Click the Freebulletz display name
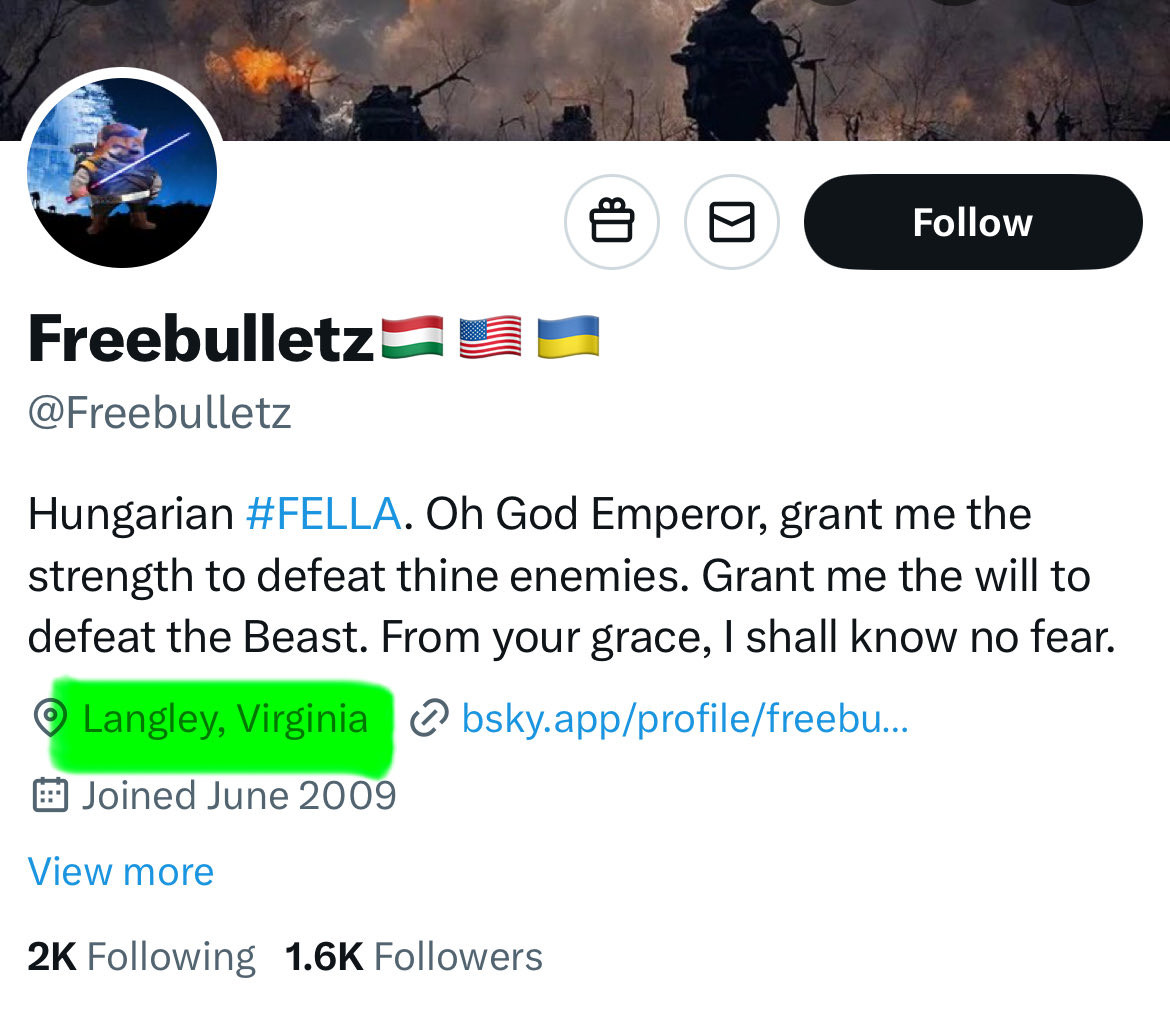The image size is (1170, 1025). (x=201, y=339)
